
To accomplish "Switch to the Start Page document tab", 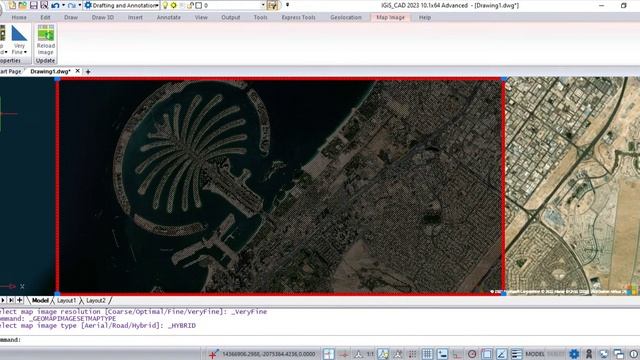I will 11,71.
